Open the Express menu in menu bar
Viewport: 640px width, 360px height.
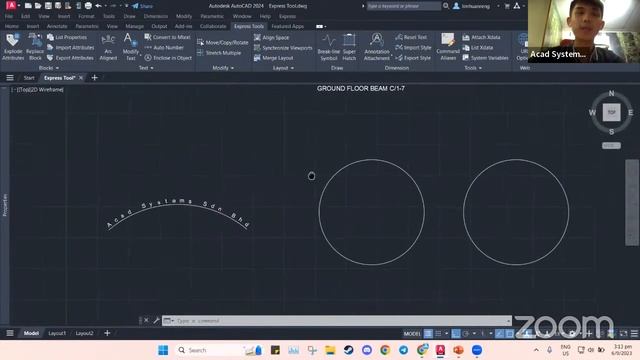click(x=287, y=16)
